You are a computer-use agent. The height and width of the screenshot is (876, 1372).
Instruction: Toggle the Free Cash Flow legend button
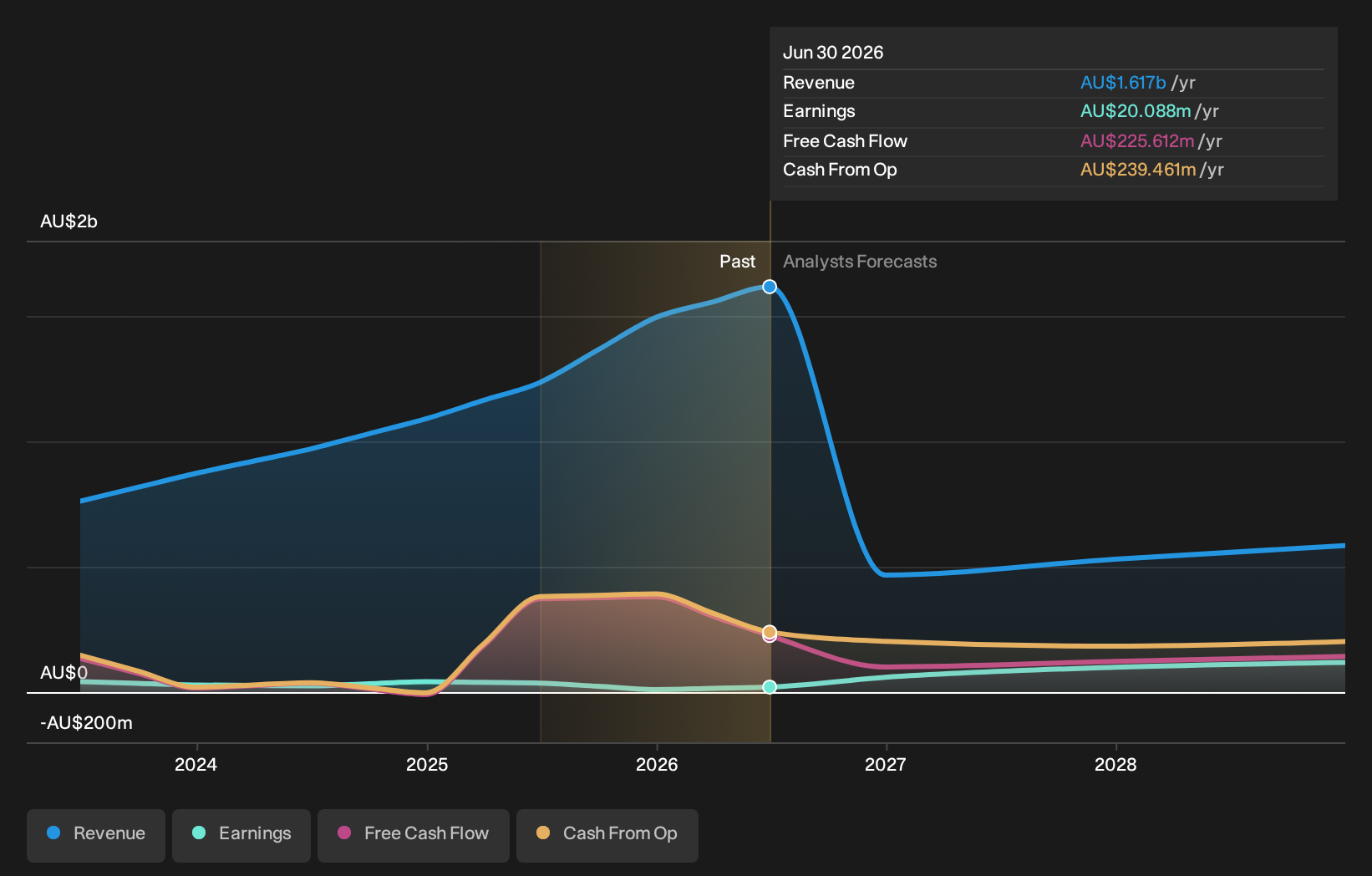pos(414,835)
